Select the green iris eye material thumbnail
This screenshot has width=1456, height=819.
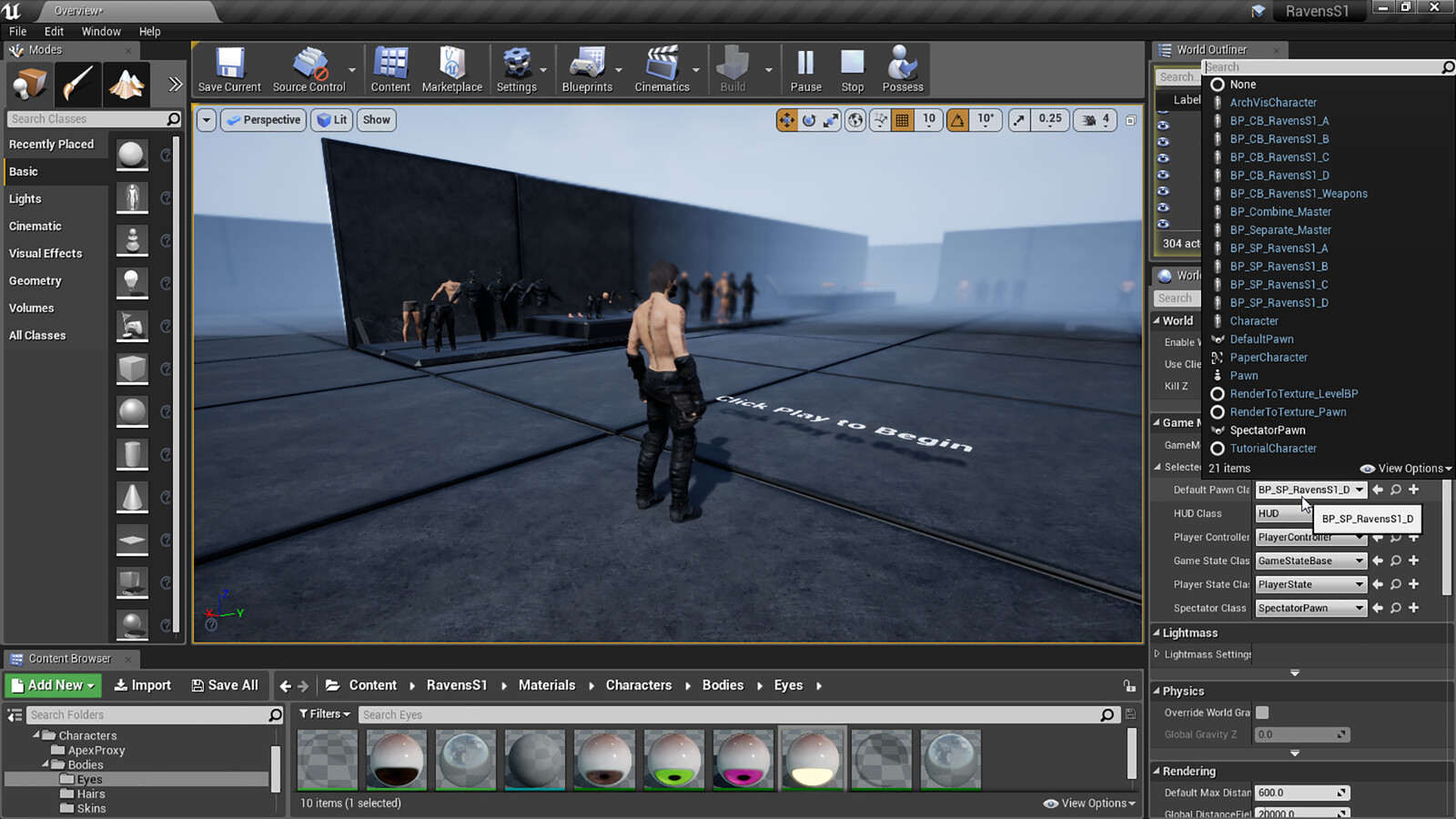[674, 759]
